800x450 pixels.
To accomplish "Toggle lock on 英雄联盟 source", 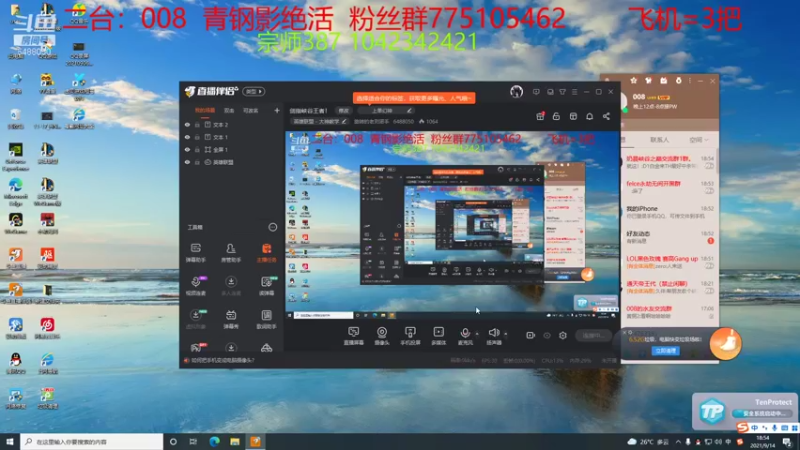I will tap(197, 162).
